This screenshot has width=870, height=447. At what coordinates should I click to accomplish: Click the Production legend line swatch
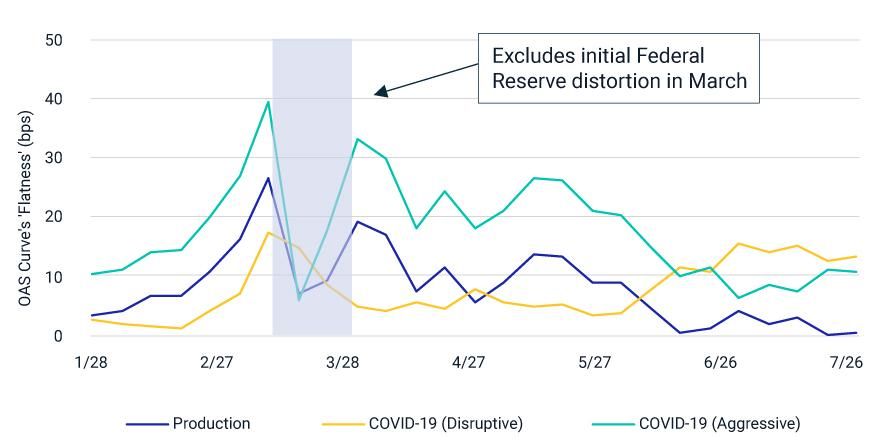coord(146,424)
